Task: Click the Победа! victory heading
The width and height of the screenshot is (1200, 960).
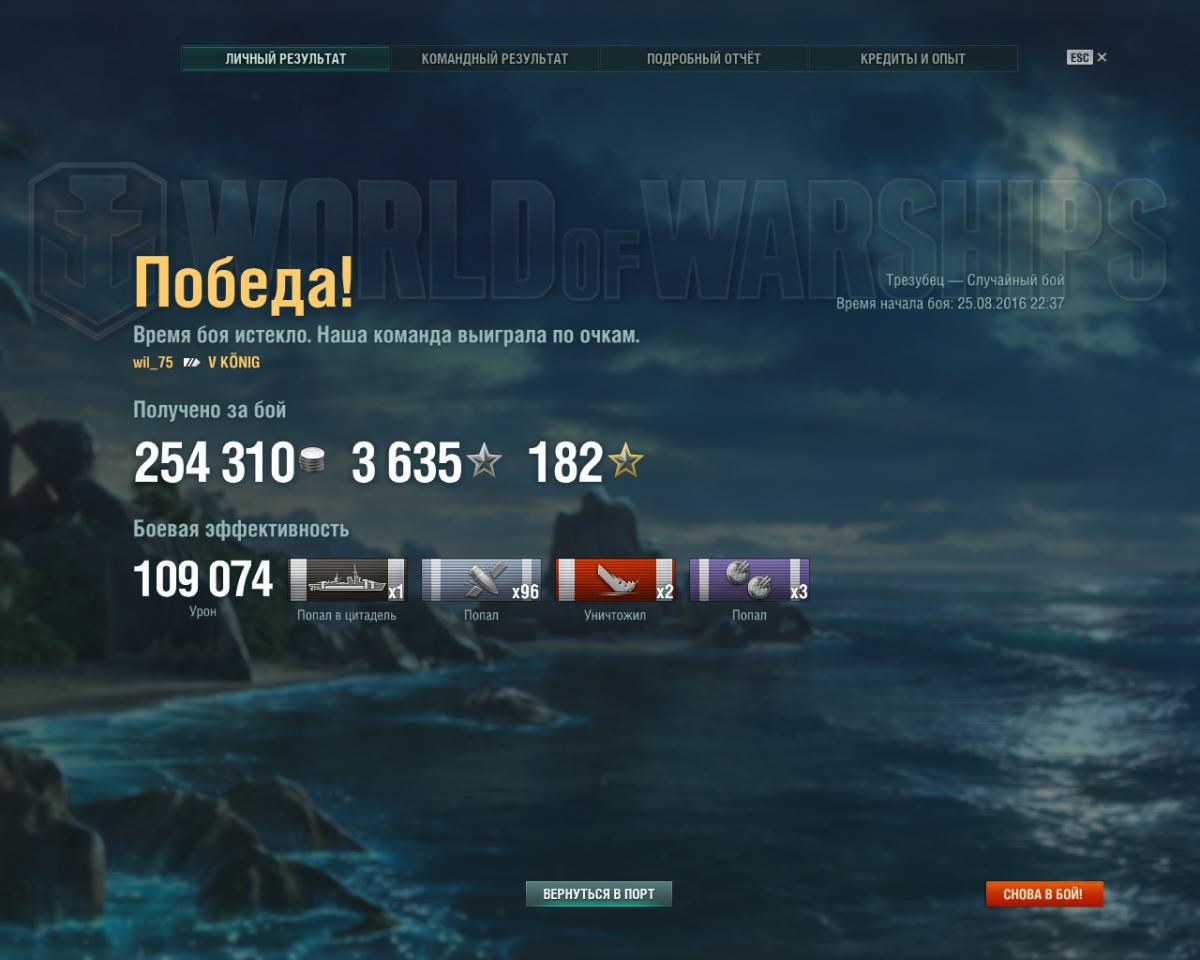Action: pos(243,283)
